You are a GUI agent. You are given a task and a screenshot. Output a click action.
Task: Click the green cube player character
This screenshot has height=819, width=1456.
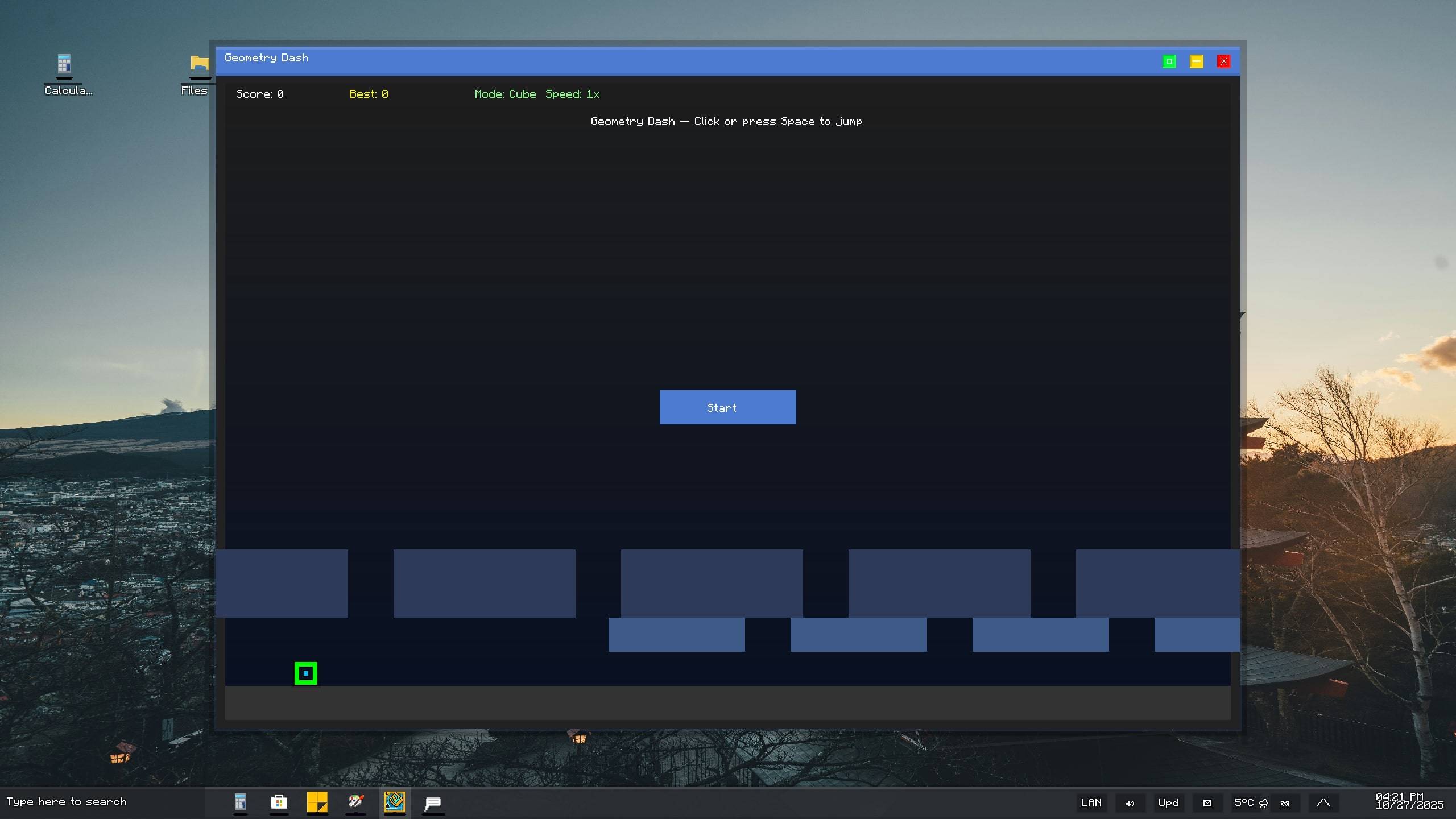coord(306,673)
